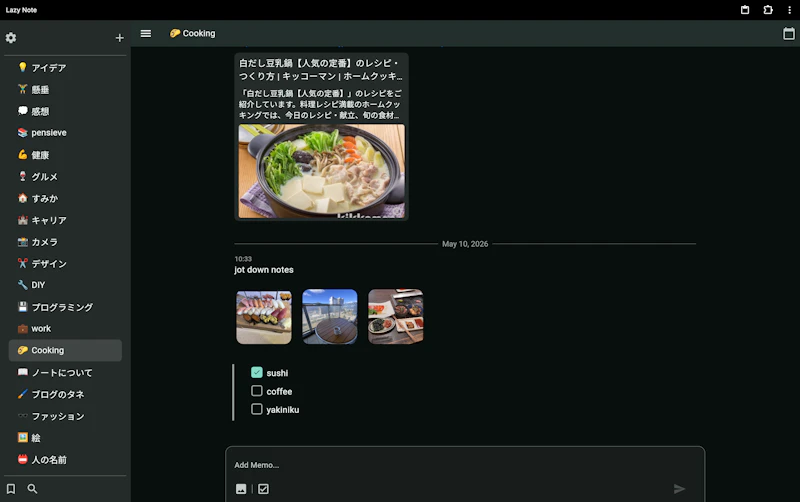Click the sushi checklist label
The width and height of the screenshot is (800, 502).
coord(277,373)
